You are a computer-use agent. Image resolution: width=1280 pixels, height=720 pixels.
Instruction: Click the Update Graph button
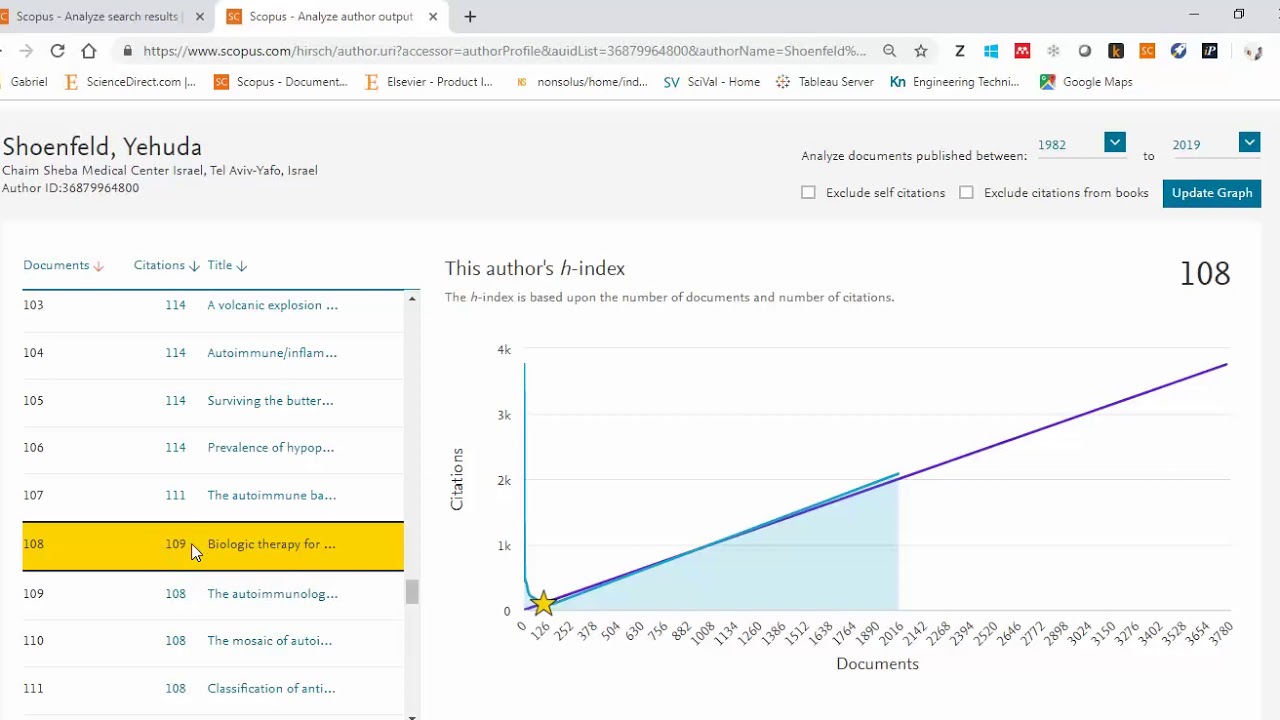pyautogui.click(x=1211, y=193)
